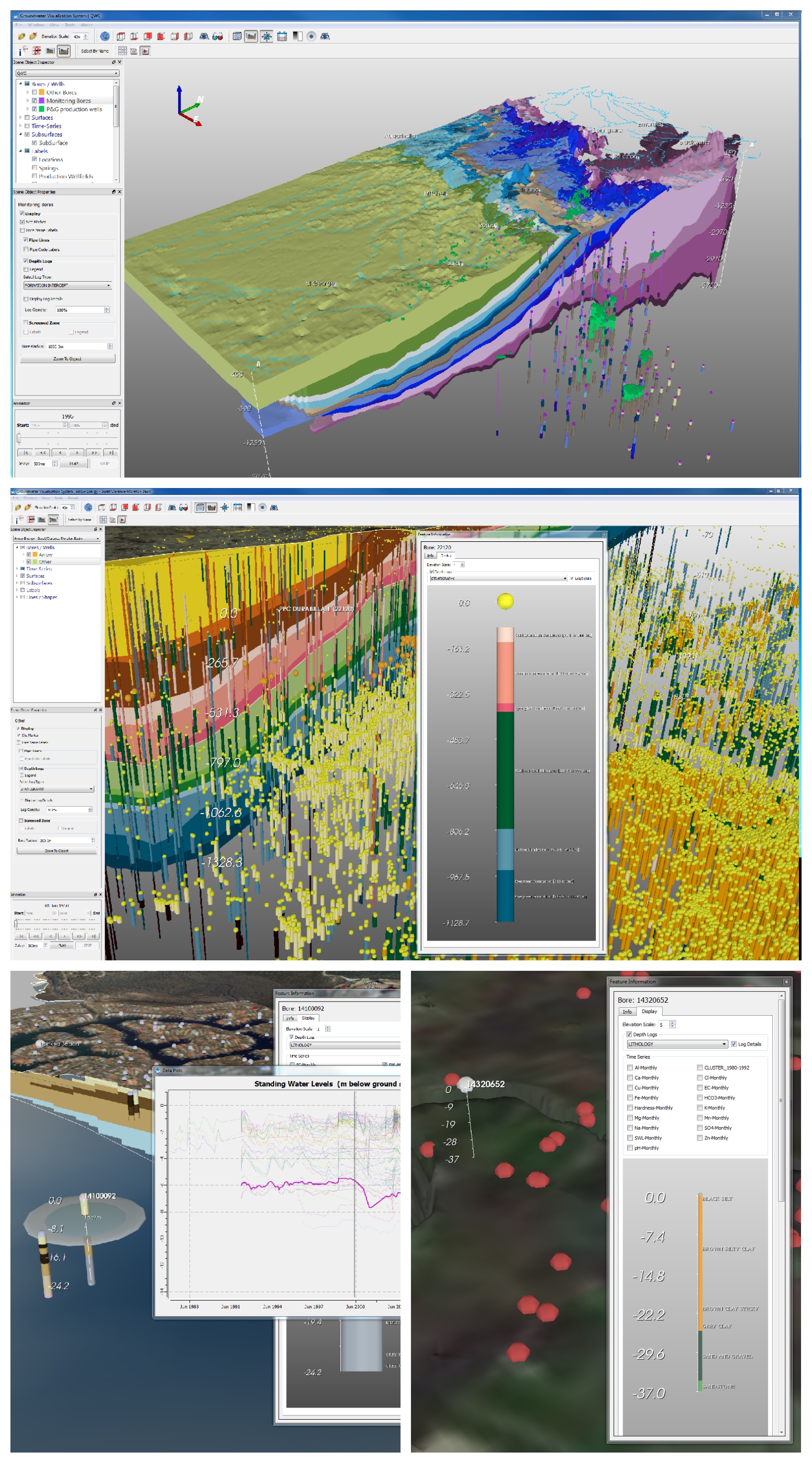Click the purple swatch next to Monitoring Bores

(41, 100)
